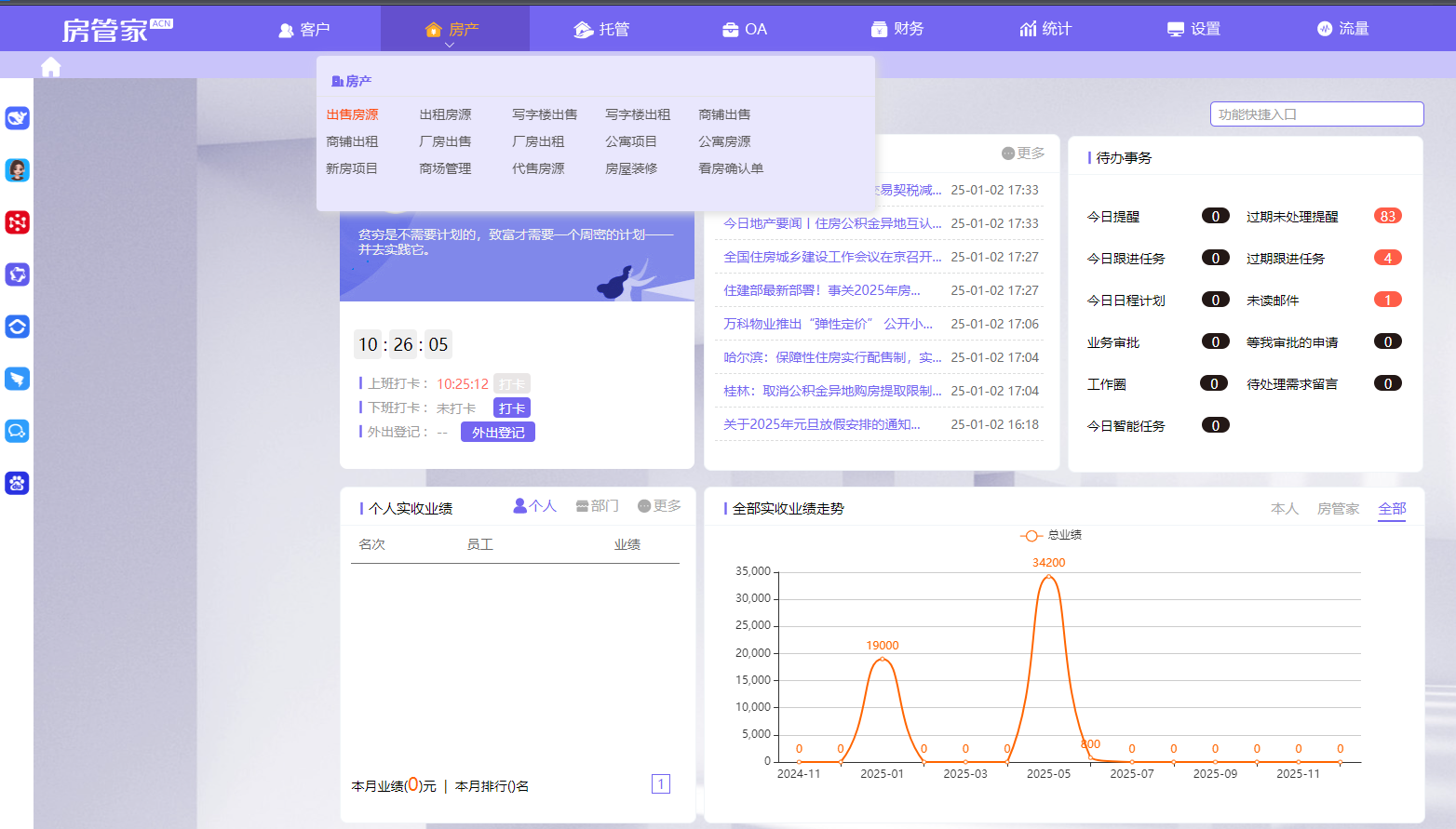Open the DeepSeek whale sidebar icon
The width and height of the screenshot is (1456, 829).
click(18, 118)
